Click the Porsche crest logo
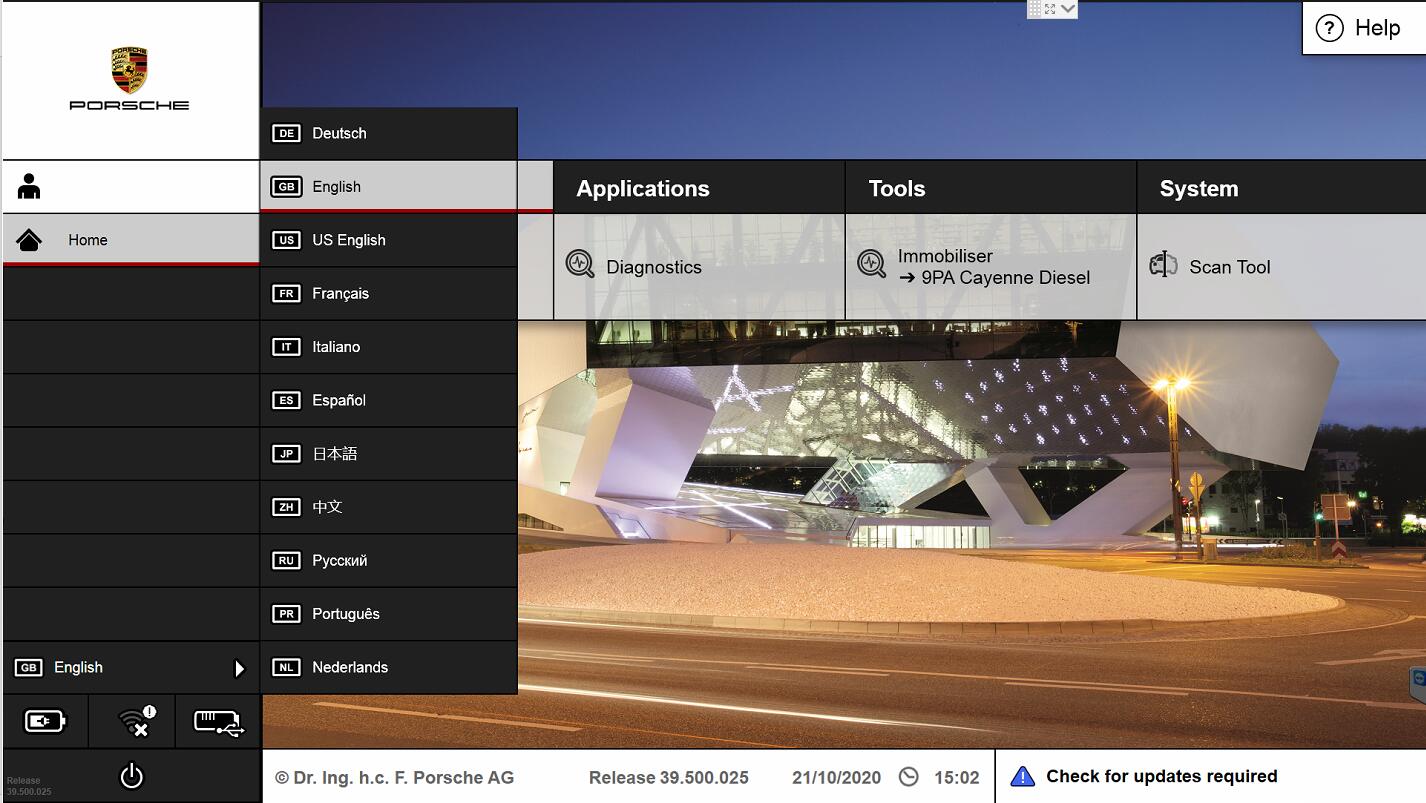 (129, 70)
